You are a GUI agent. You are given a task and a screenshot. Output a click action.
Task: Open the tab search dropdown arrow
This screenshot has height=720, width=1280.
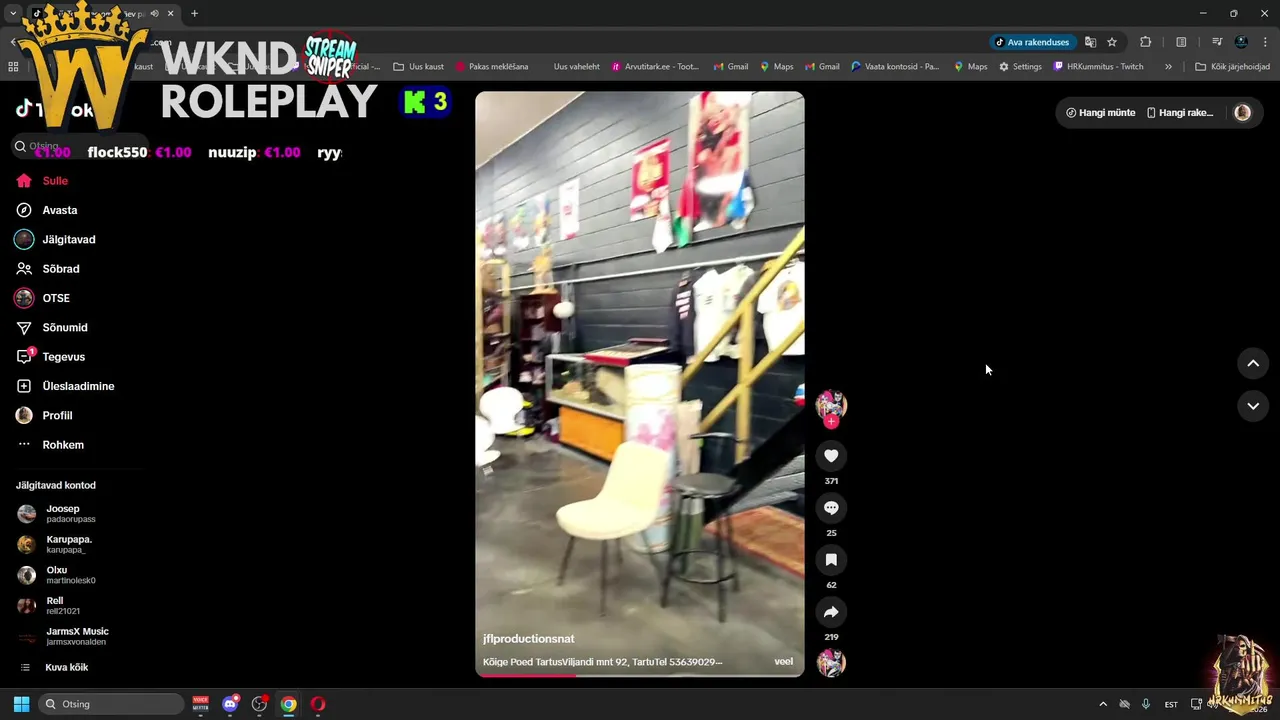tap(12, 13)
